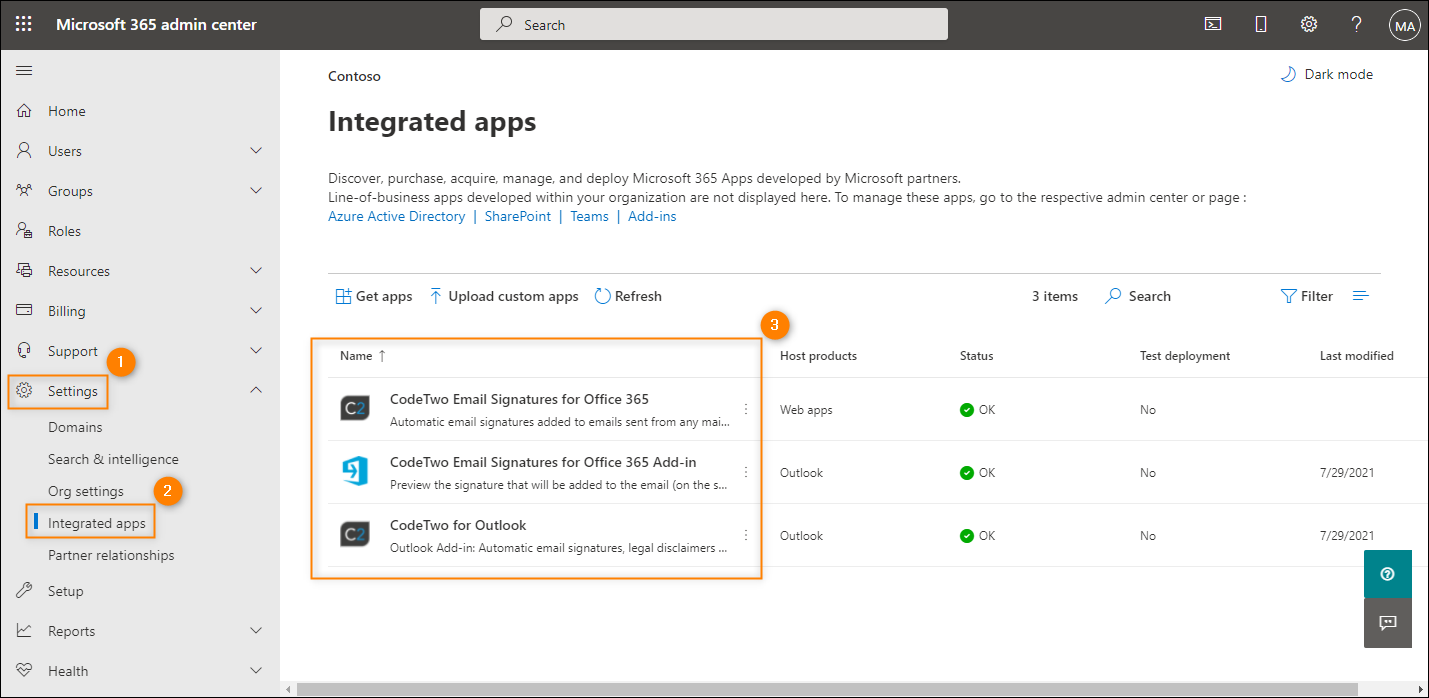Open the gray feedback chat button
The height and width of the screenshot is (698, 1429).
tap(1388, 623)
